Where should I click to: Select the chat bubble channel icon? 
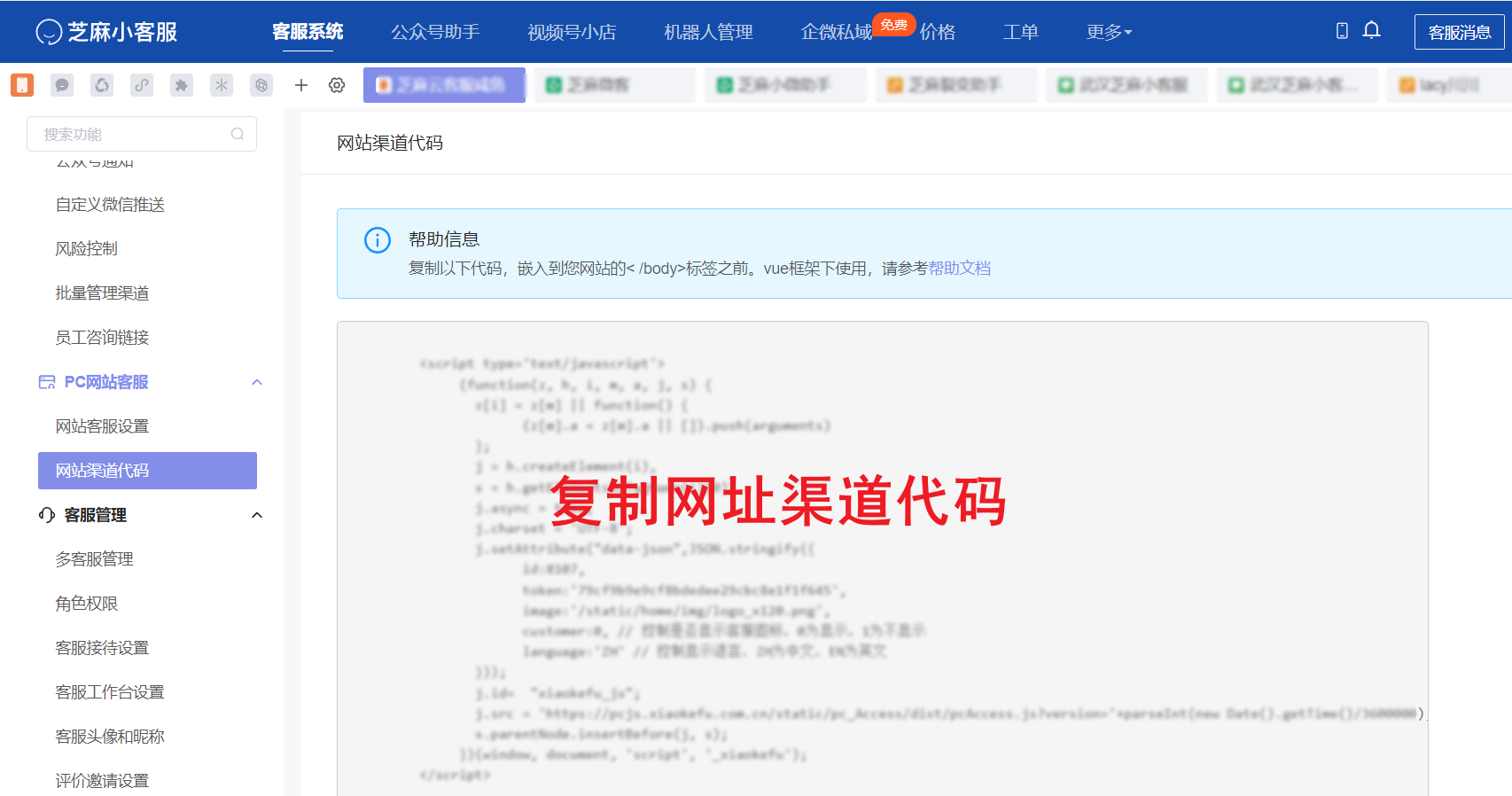pos(62,85)
